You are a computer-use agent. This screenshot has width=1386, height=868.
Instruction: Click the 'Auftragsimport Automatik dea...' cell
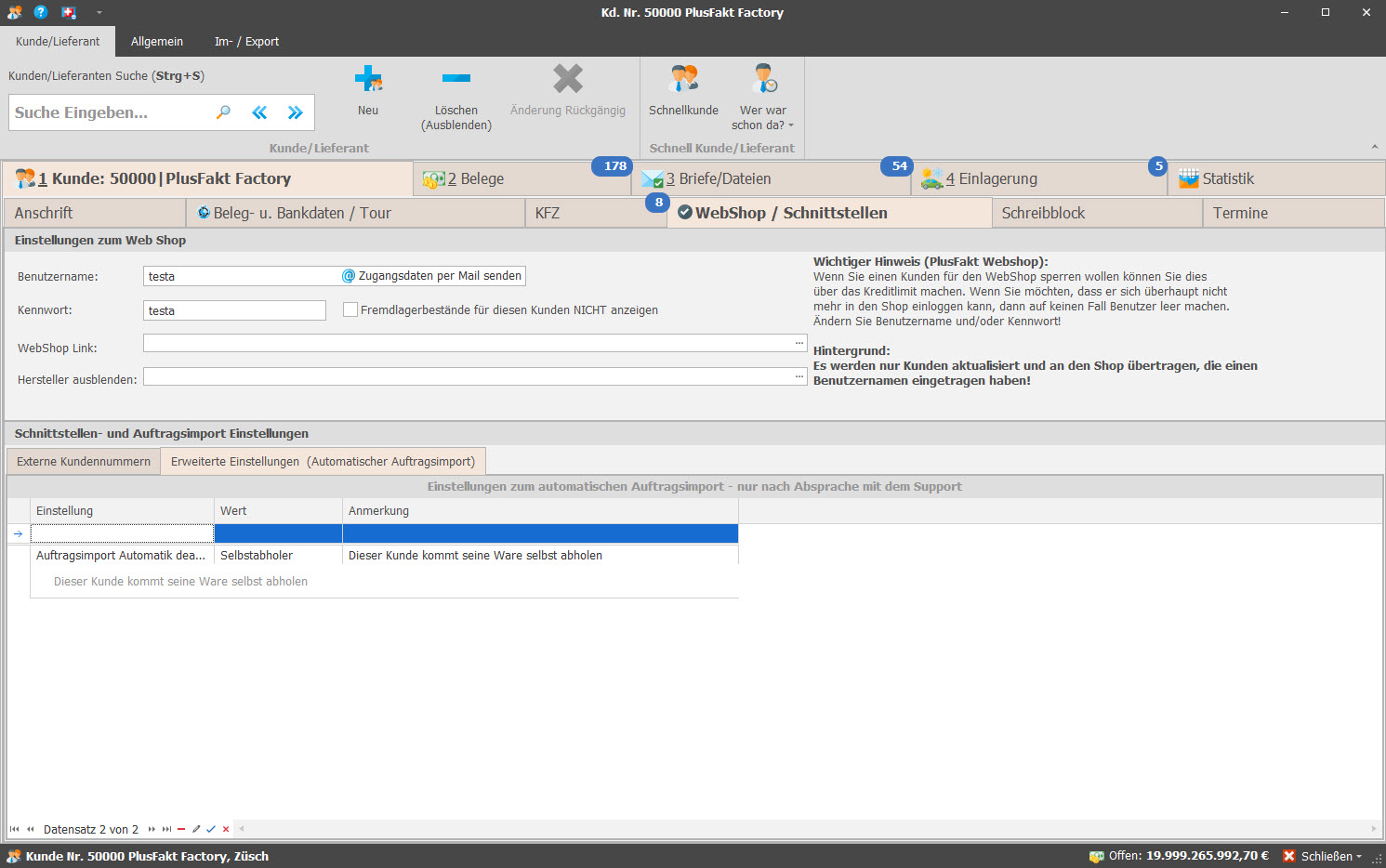[x=122, y=556]
